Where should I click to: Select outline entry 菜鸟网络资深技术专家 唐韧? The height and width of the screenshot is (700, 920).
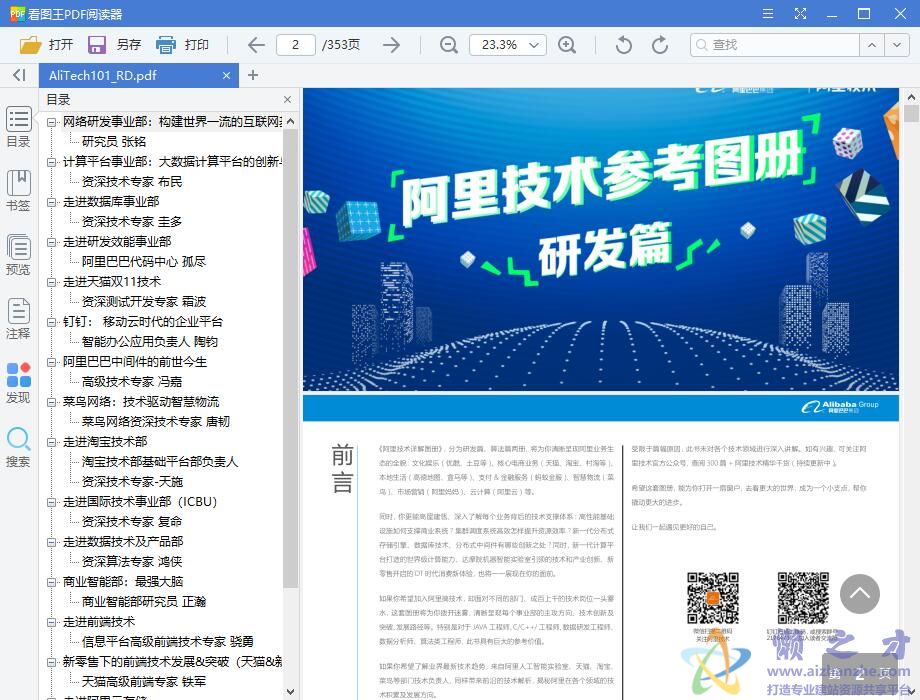click(155, 421)
